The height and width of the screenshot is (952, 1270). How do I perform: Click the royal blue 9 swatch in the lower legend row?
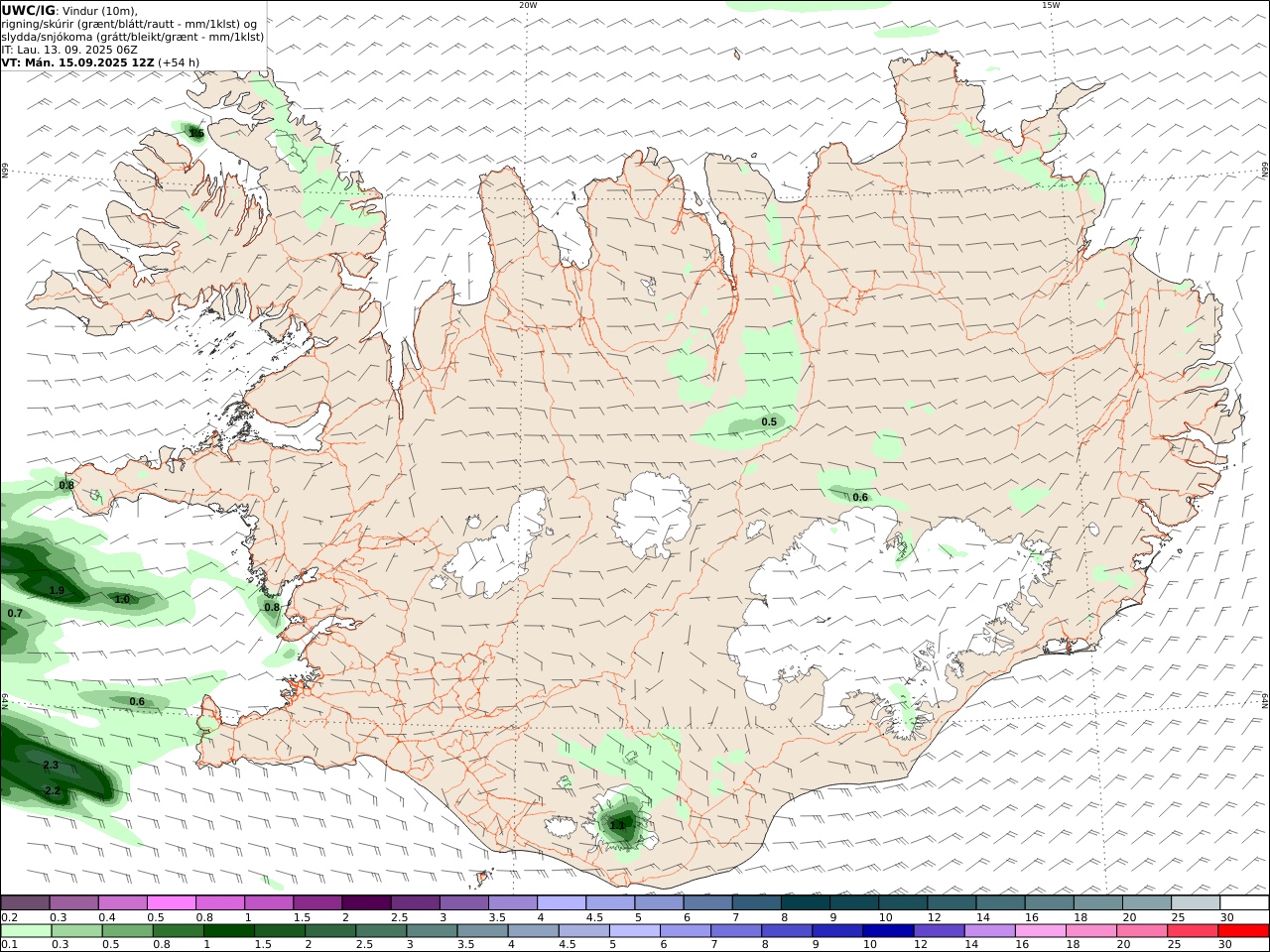pos(838,930)
